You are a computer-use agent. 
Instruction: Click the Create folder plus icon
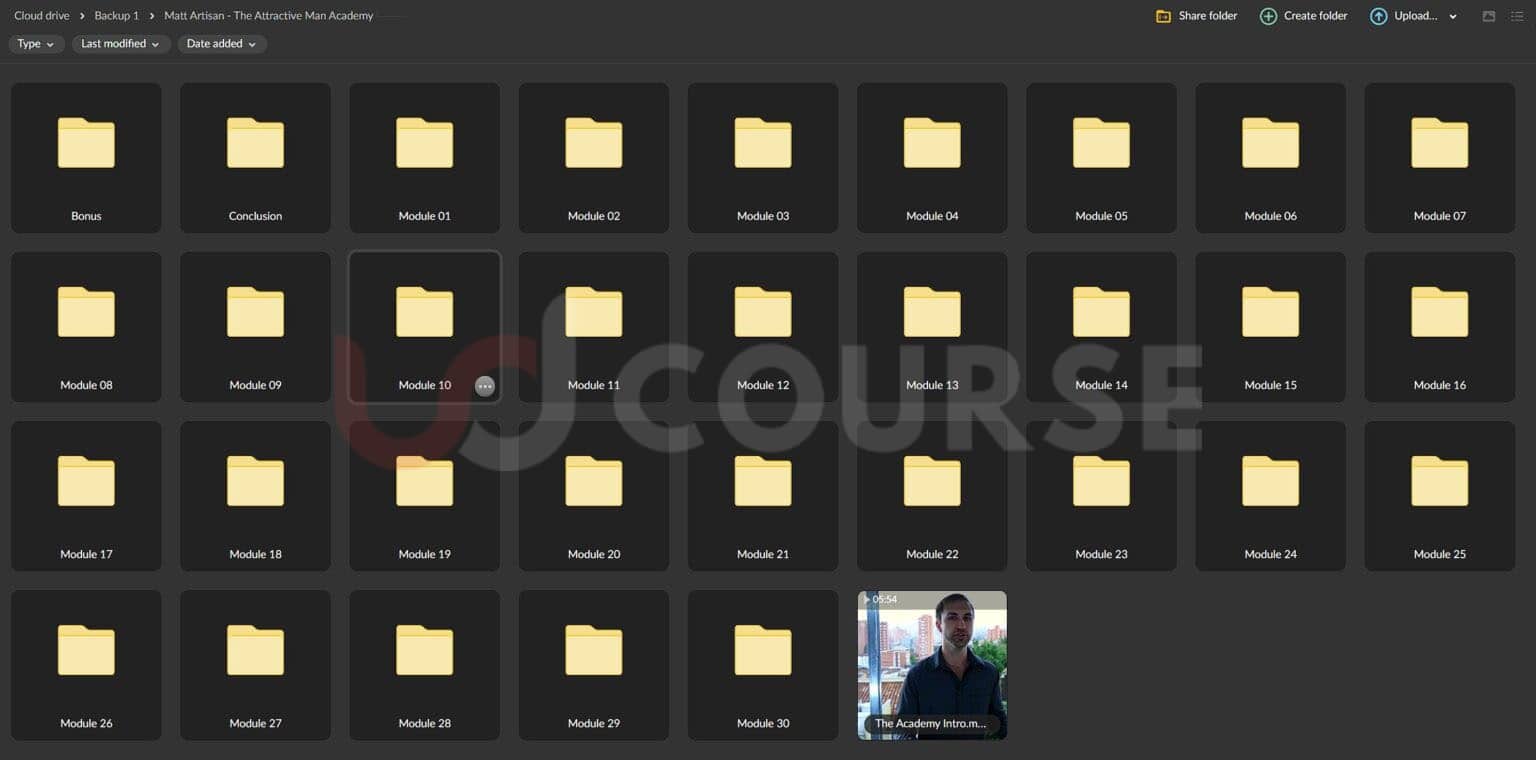pos(1268,16)
